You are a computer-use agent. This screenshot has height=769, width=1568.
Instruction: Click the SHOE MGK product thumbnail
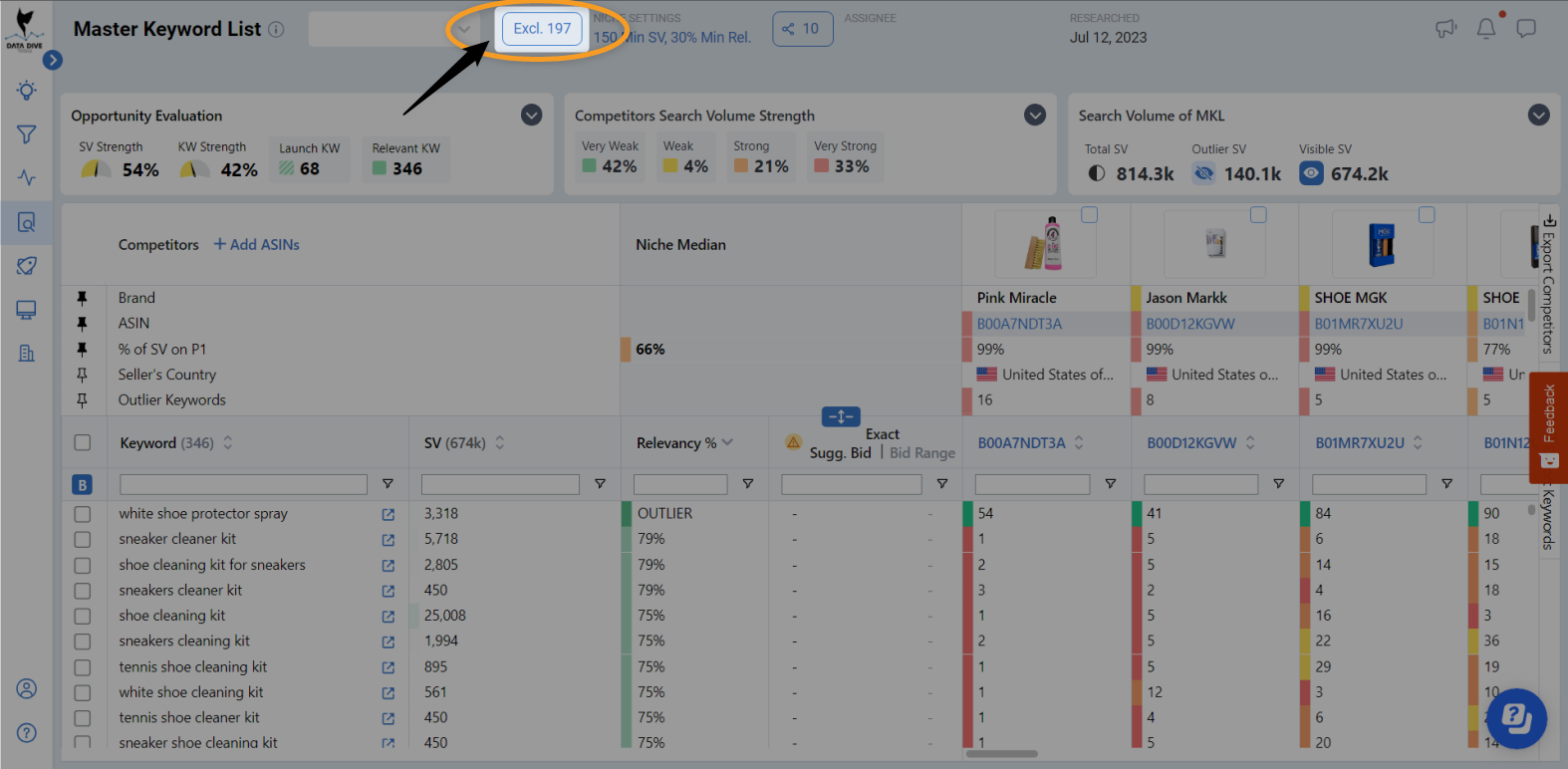point(1382,244)
